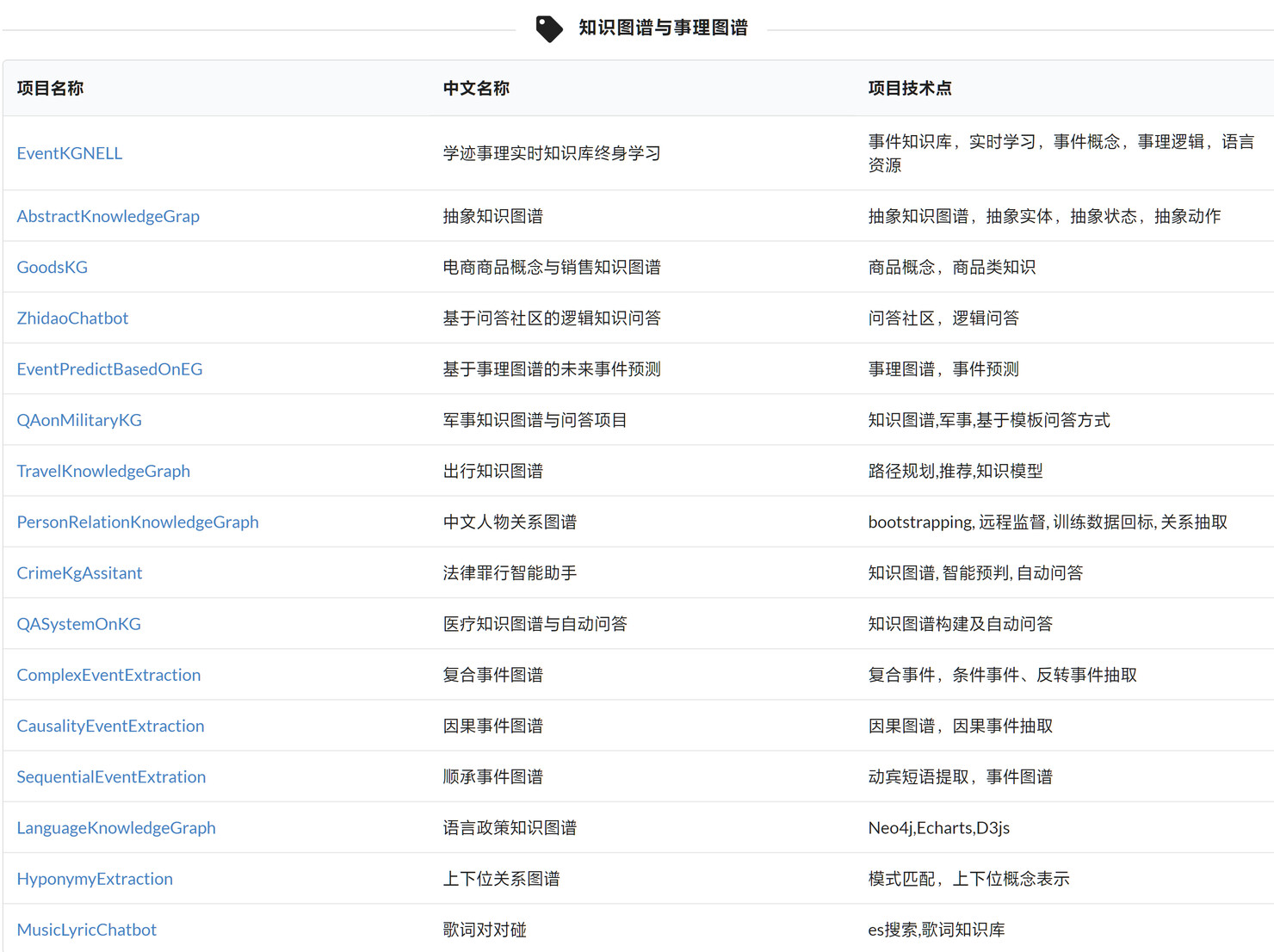
Task: Visit the ComplexEventExtraction project
Action: point(108,675)
